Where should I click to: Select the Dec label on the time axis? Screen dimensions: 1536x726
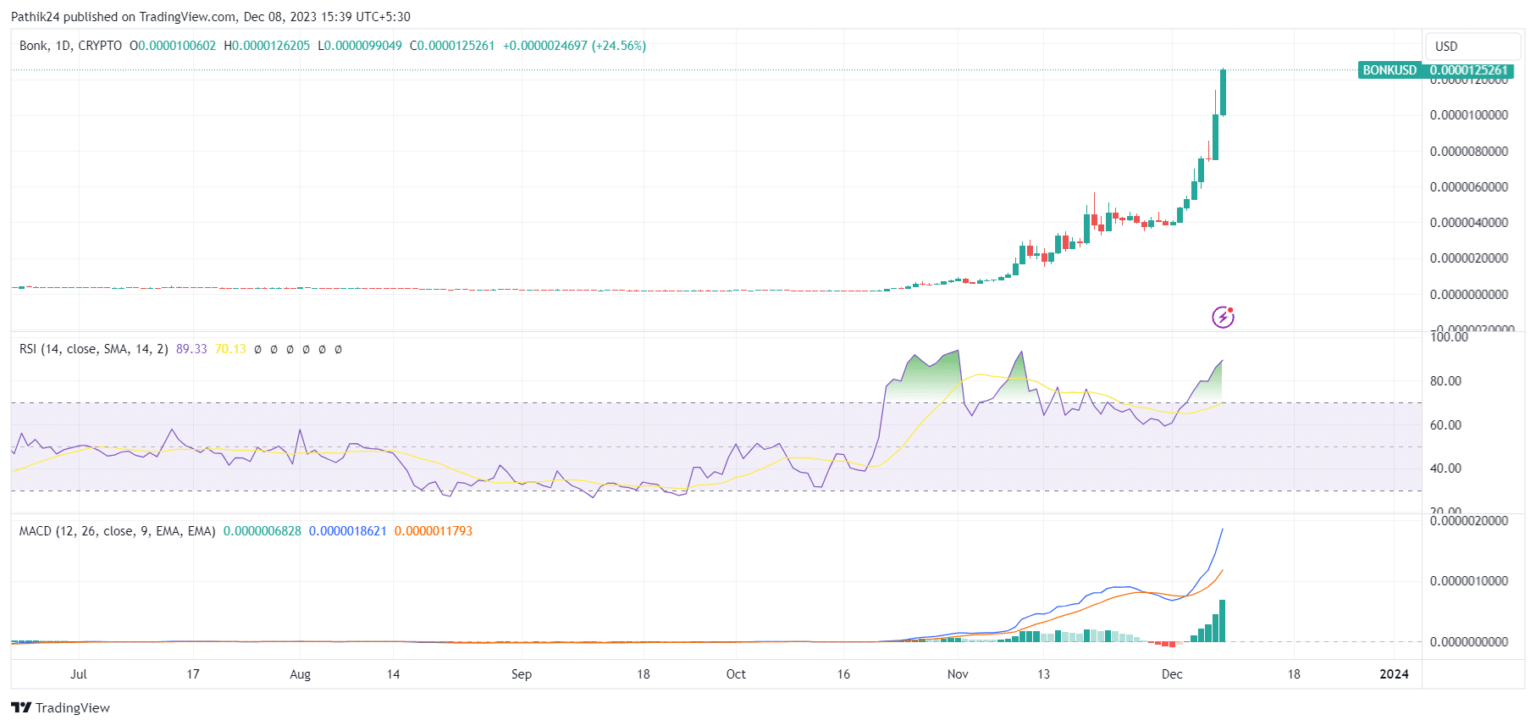(x=1171, y=674)
